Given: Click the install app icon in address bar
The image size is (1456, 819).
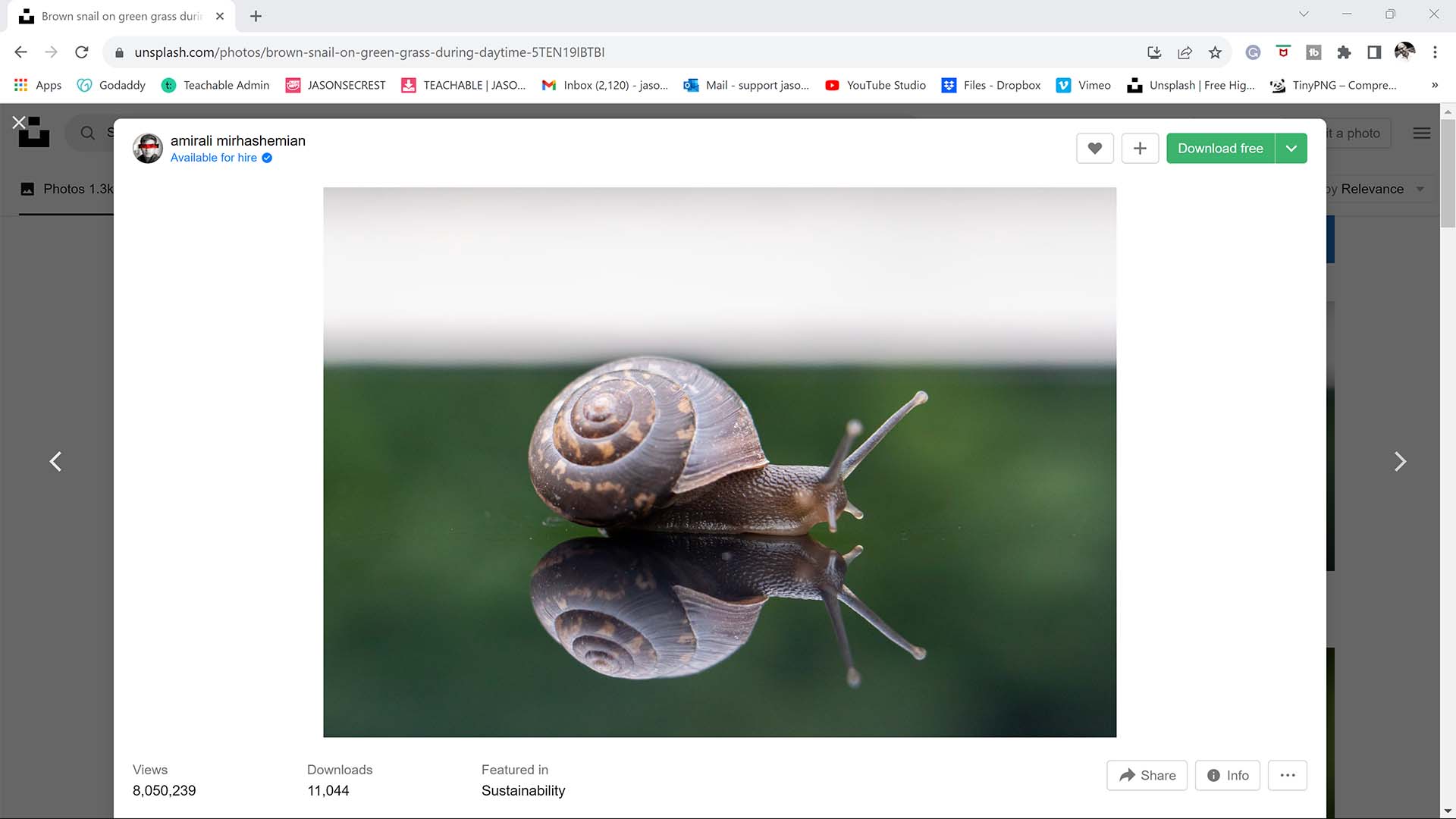Looking at the screenshot, I should coord(1154,52).
